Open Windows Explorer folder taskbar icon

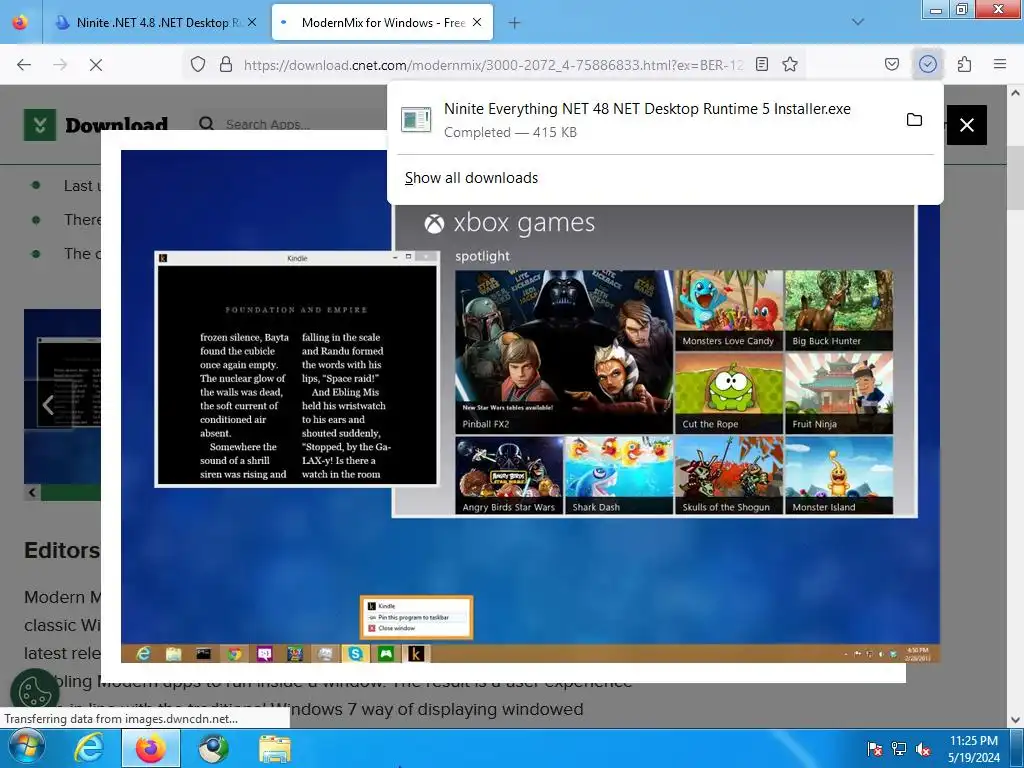coord(275,748)
